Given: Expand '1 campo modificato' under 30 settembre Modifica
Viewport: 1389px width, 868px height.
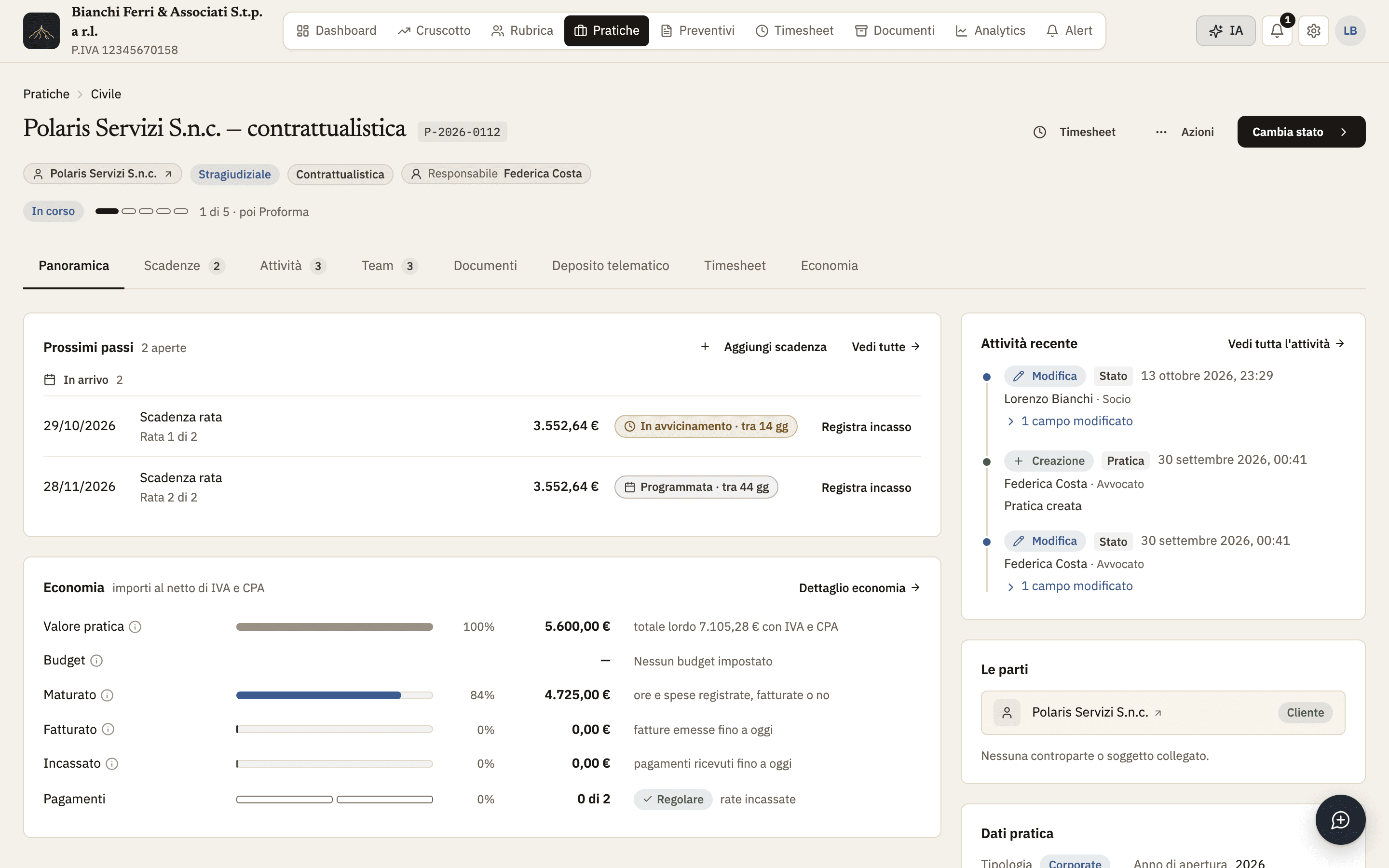Looking at the screenshot, I should (1069, 585).
